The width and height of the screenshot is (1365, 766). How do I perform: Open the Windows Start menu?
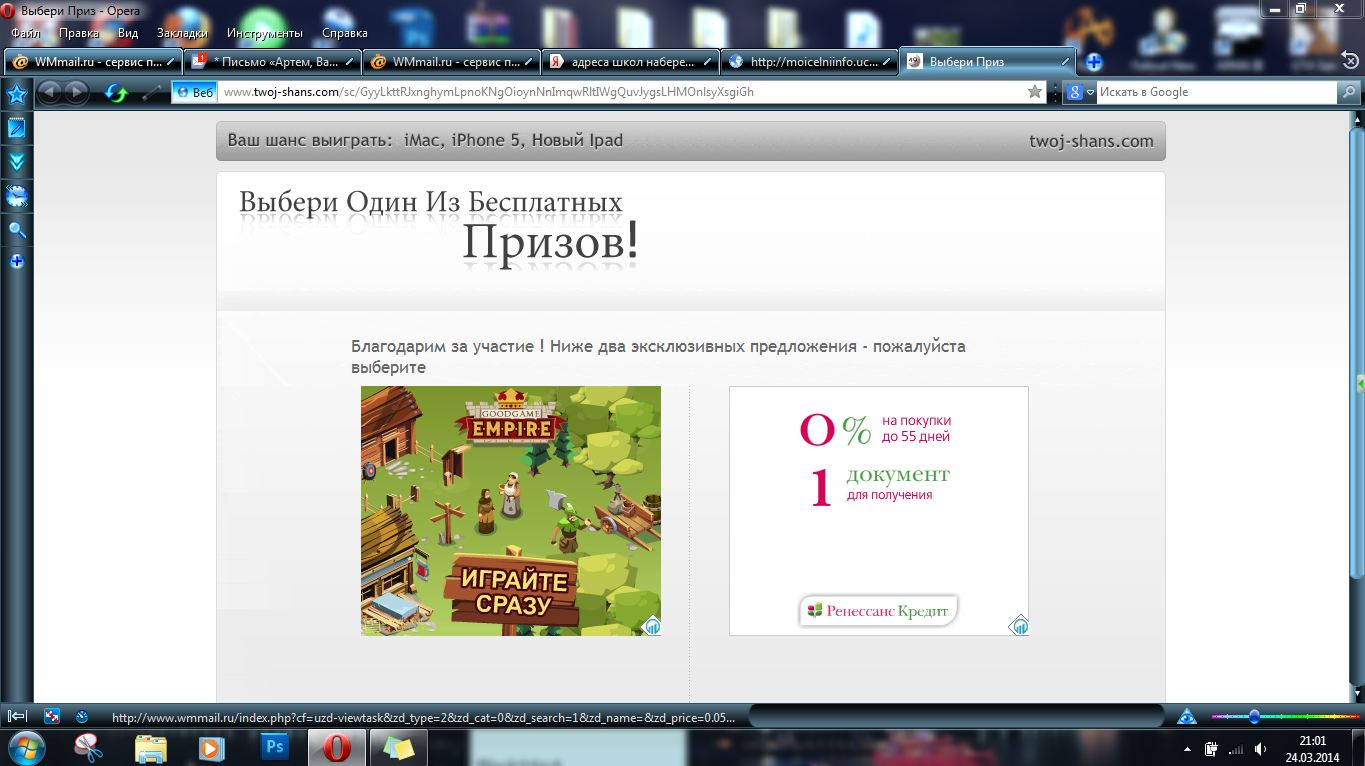click(x=25, y=748)
